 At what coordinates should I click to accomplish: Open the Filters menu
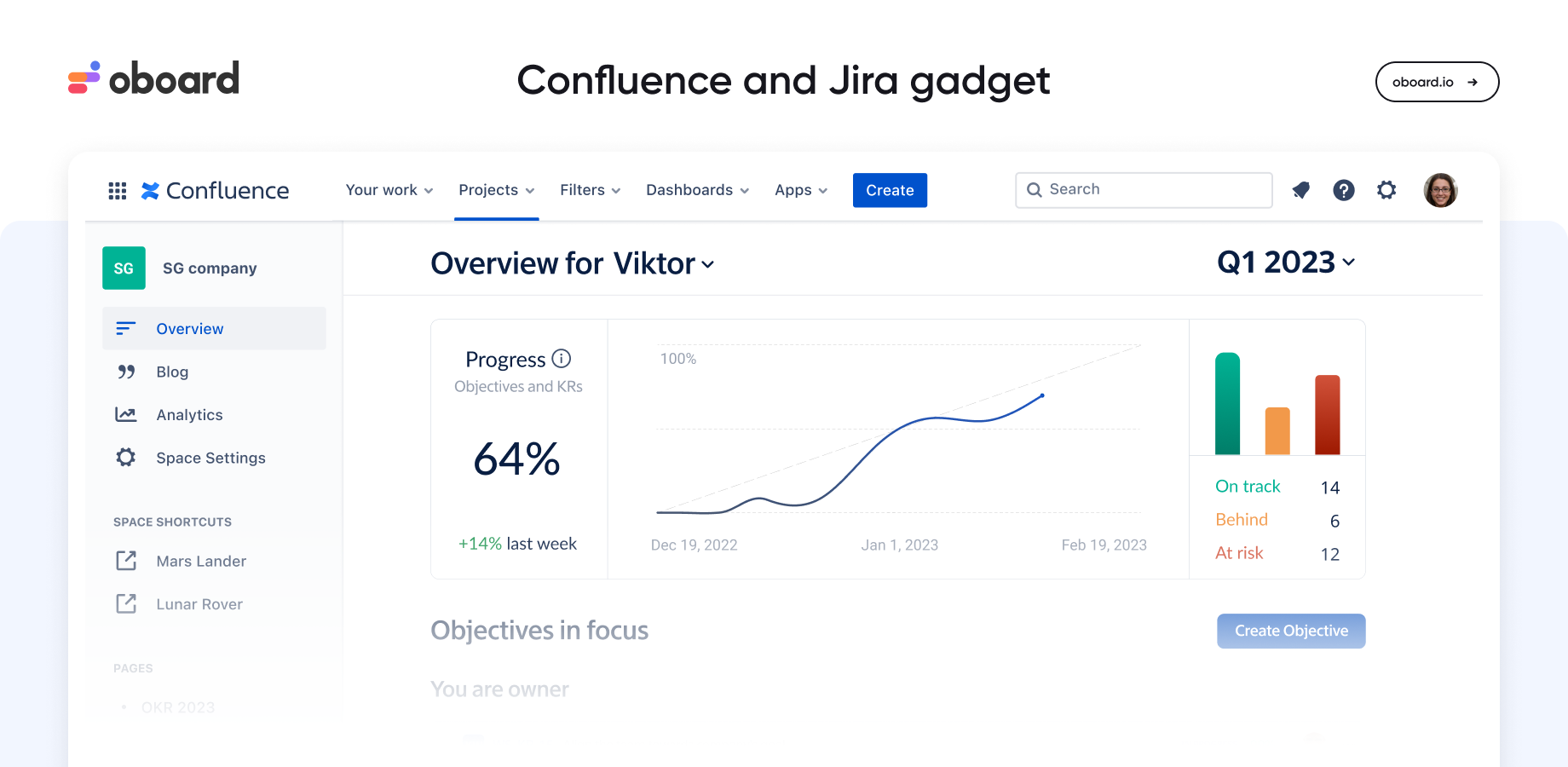(590, 190)
